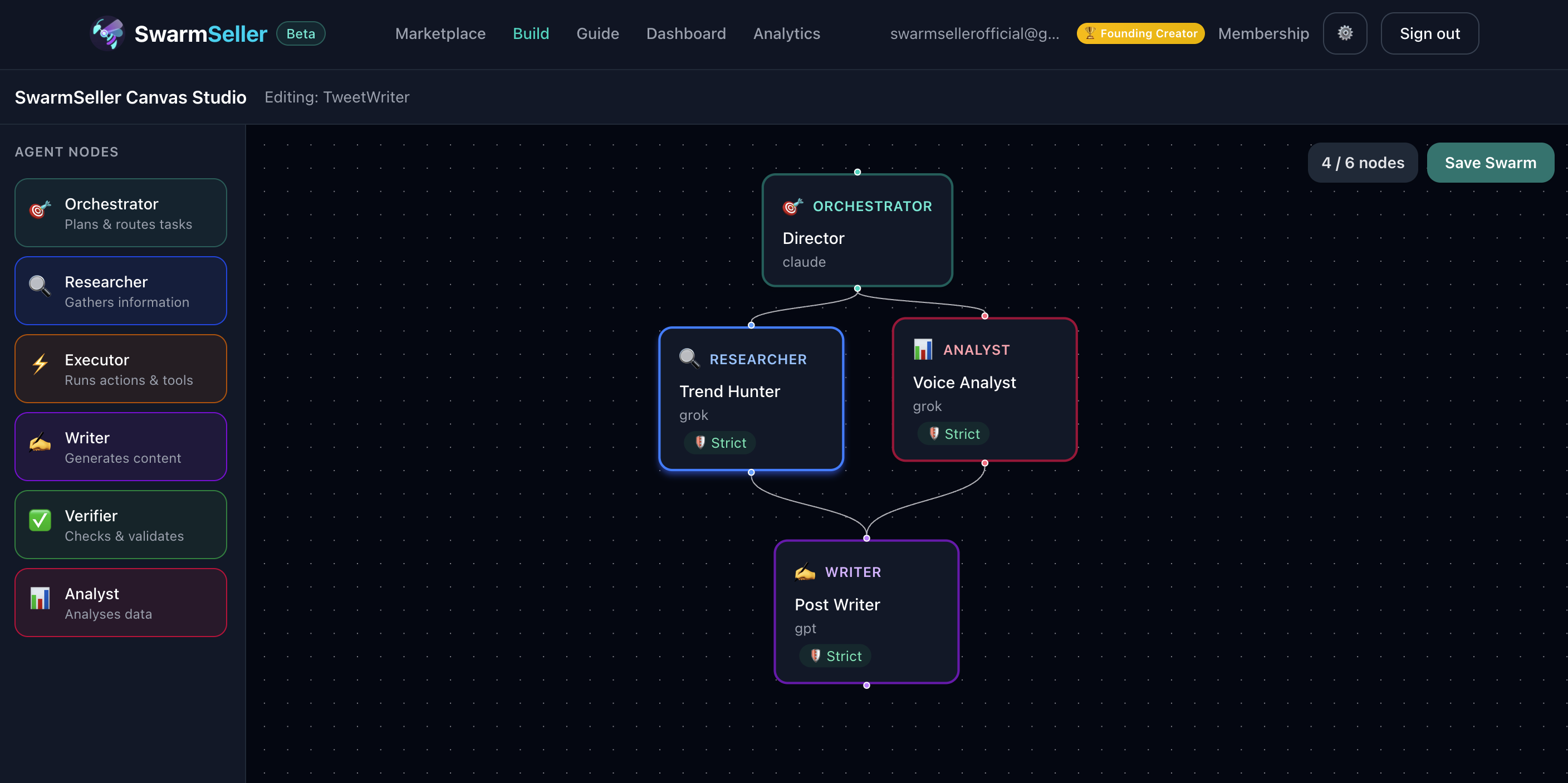
Task: Open the Marketplace page
Action: click(x=440, y=33)
